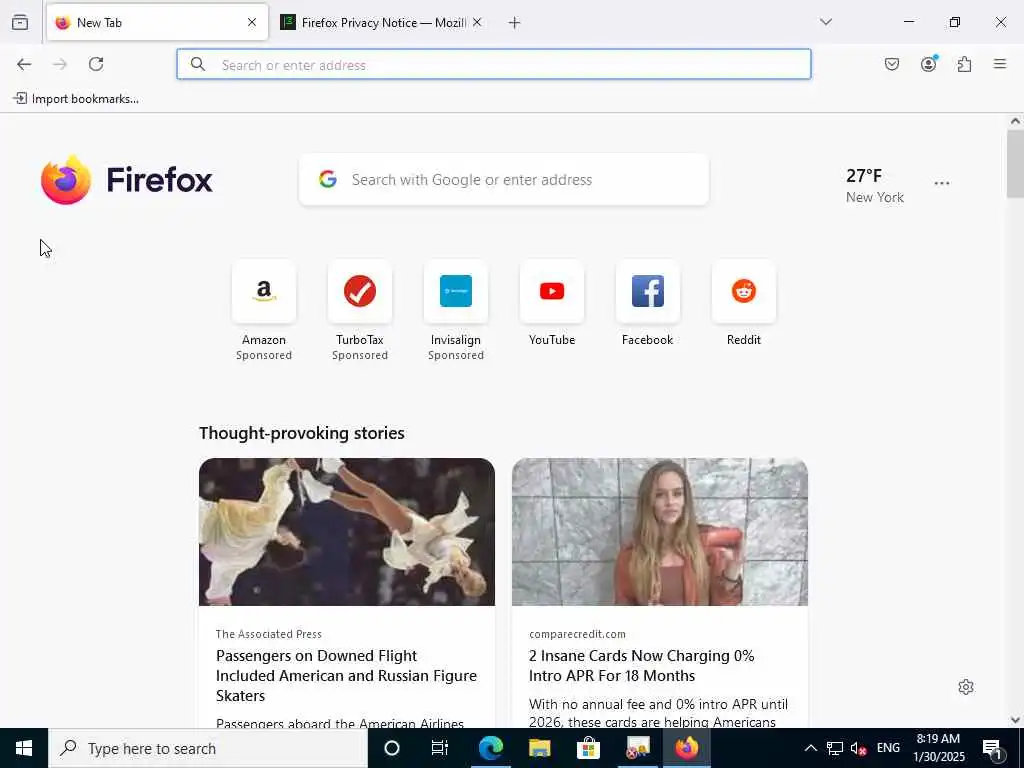Open Cortana circle icon on taskbar
1024x768 pixels.
[392, 748]
